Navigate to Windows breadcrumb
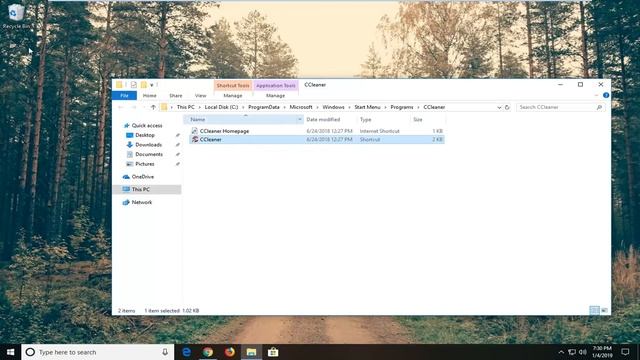Screen dimensions: 640x360 click(333, 107)
